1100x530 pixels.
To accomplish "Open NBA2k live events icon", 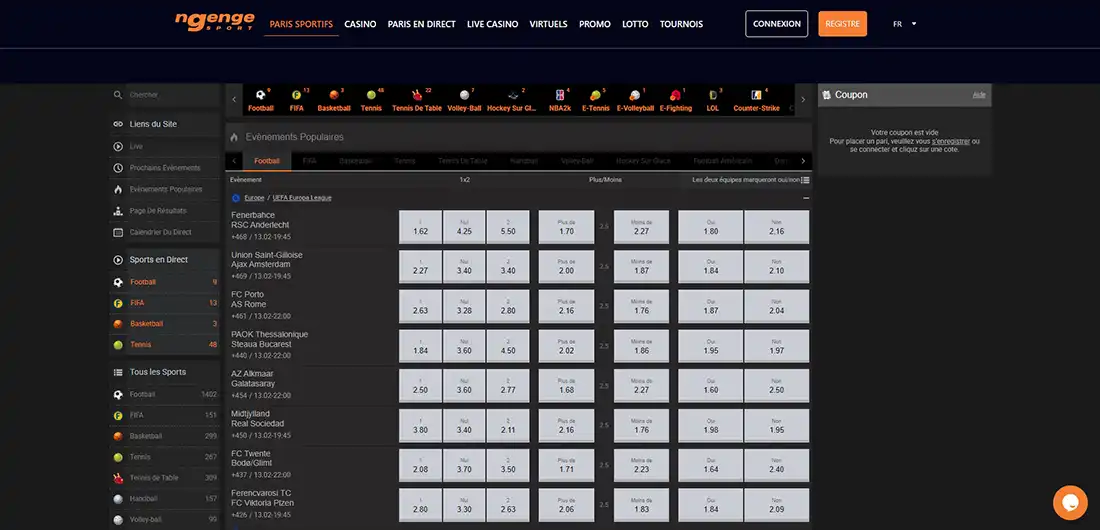I will (560, 99).
